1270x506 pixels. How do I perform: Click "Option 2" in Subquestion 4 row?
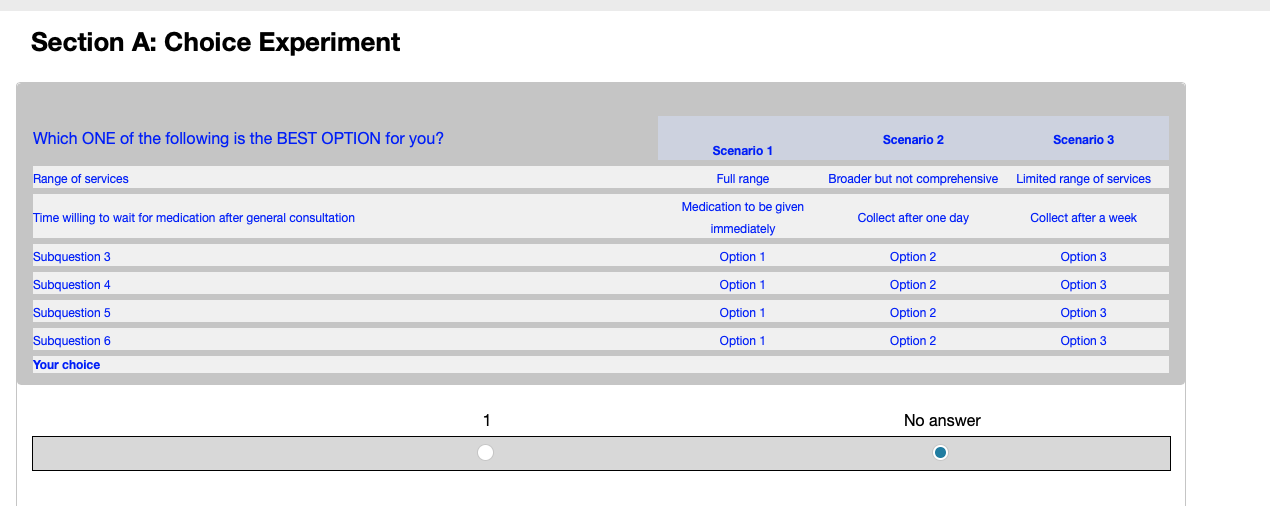tap(913, 285)
